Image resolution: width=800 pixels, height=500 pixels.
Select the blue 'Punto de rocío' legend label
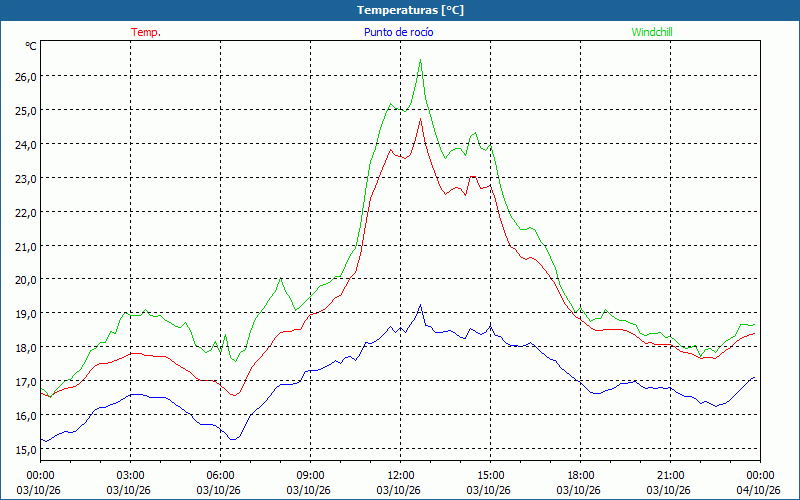398,32
